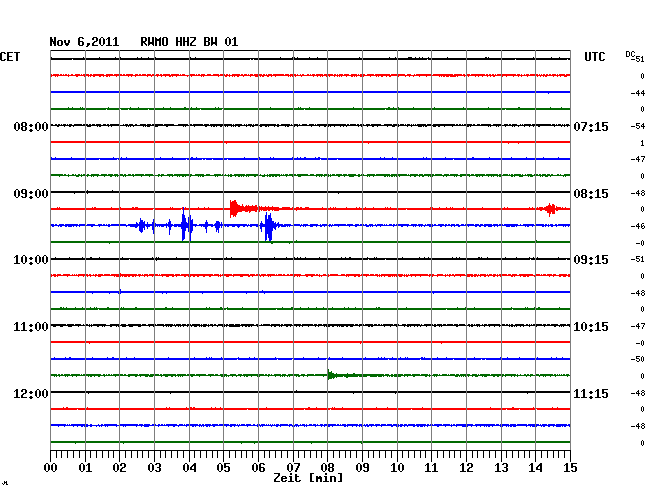The height and width of the screenshot is (494, 650).
Task: Click the '09:15' UTC time label
Action: pyautogui.click(x=591, y=260)
